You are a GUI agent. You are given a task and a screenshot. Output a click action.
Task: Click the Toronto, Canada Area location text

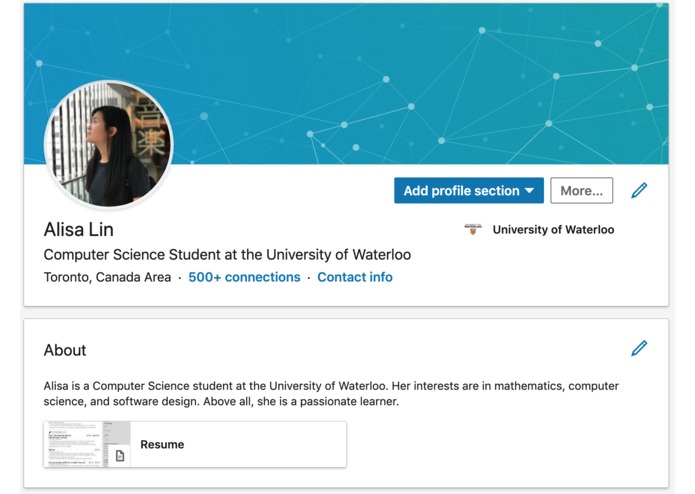tap(107, 277)
